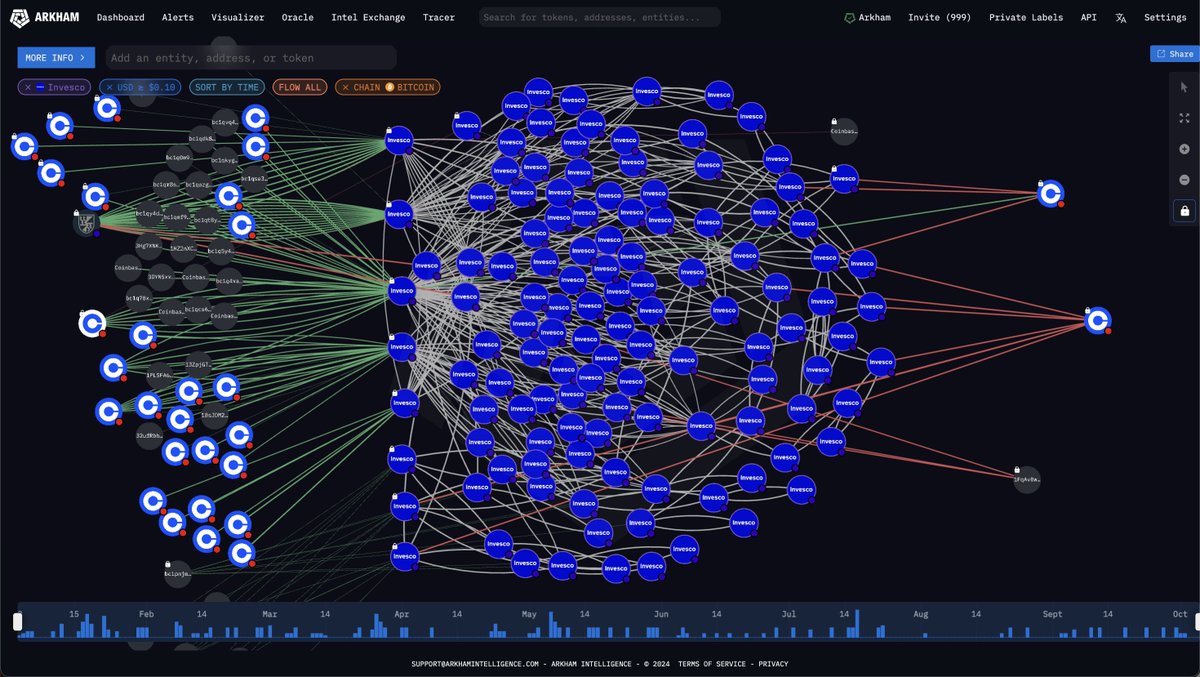
Task: Open Private Labels page
Action: tap(1026, 17)
